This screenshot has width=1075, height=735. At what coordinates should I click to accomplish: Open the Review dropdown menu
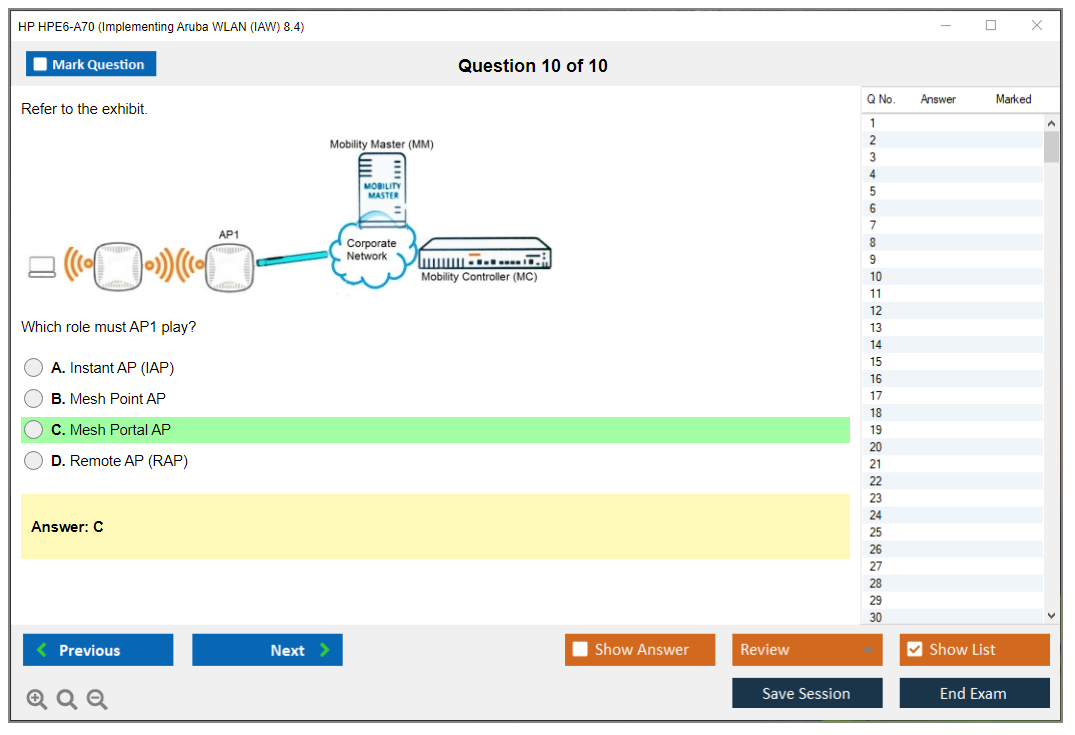tap(807, 650)
